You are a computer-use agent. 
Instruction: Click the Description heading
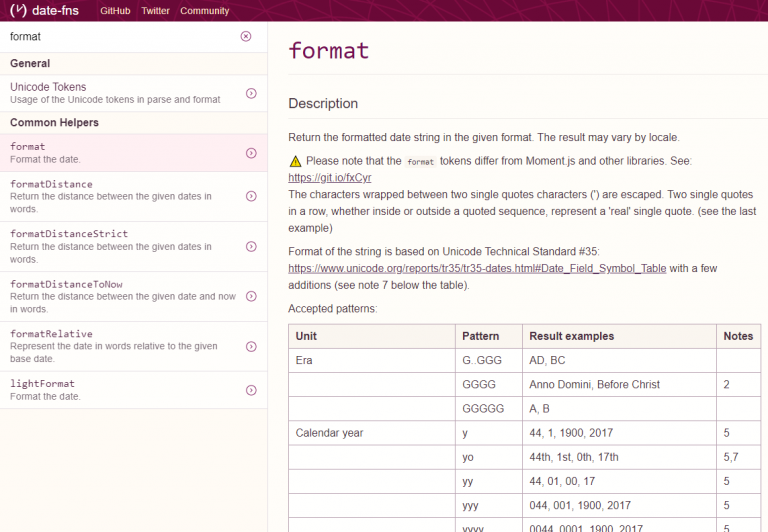[x=323, y=103]
